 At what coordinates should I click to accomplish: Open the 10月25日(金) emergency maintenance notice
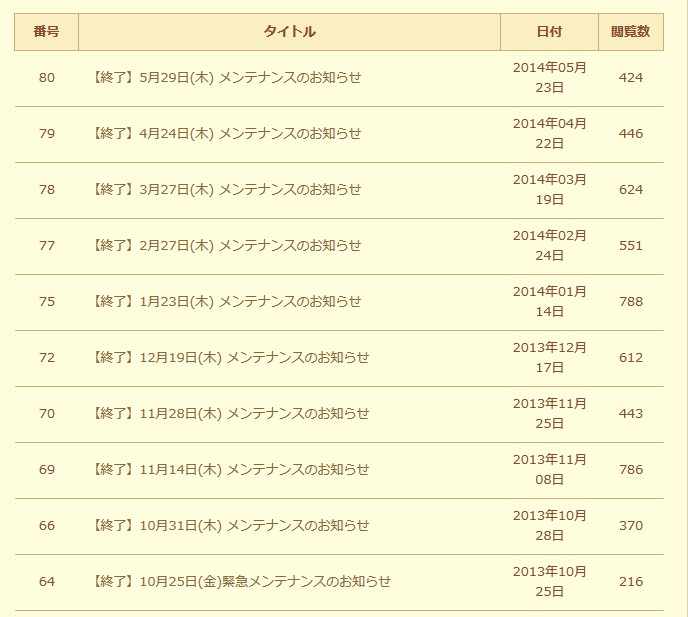coord(241,582)
